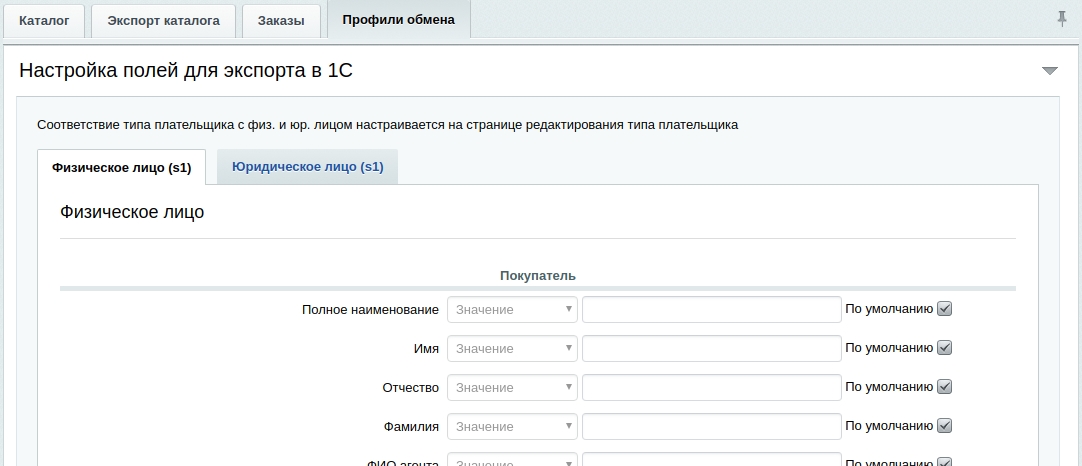The height and width of the screenshot is (466, 1082).
Task: Click the pin icon at top right
Action: [1061, 19]
